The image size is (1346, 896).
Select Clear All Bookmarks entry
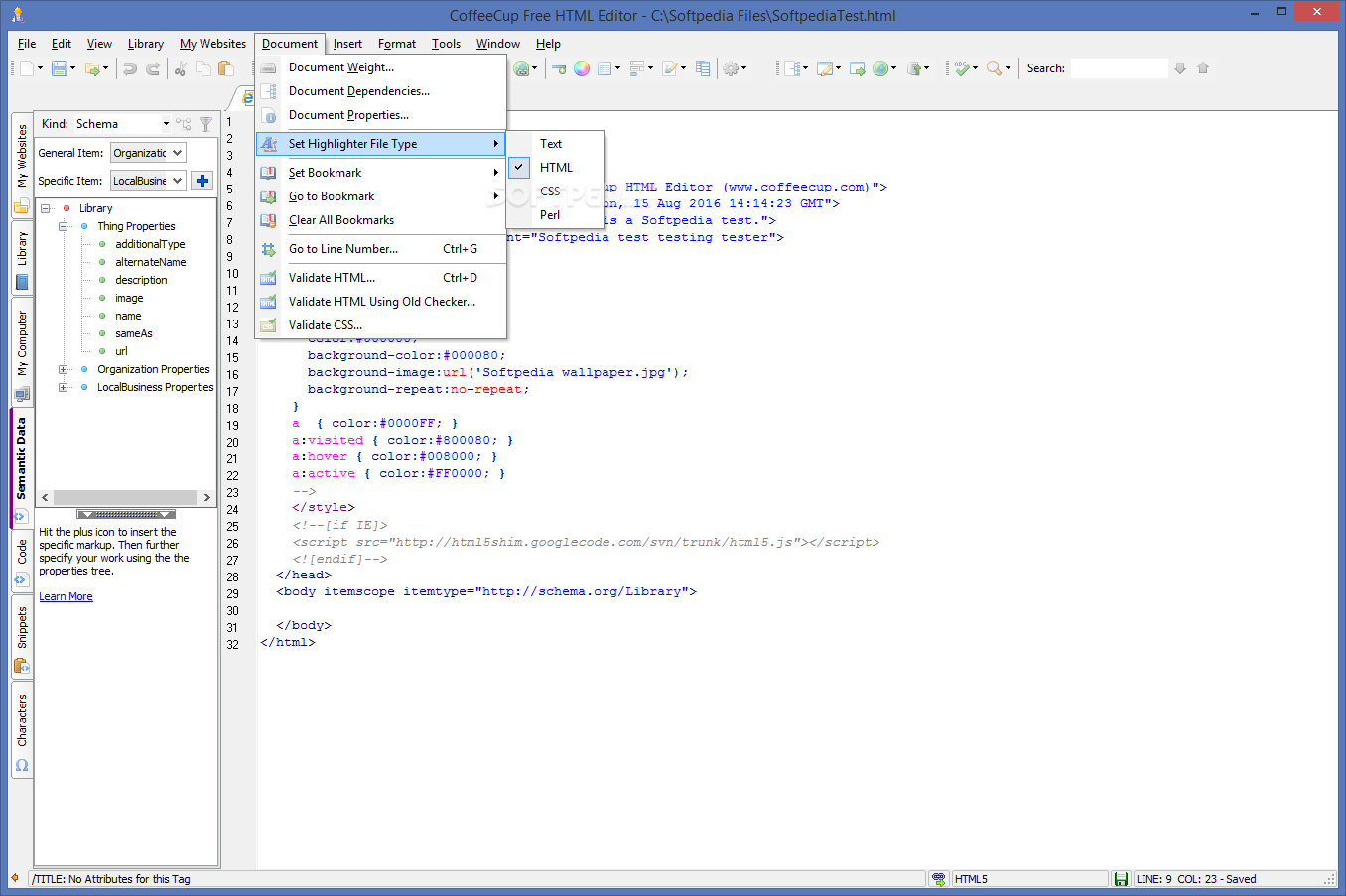coord(381,220)
